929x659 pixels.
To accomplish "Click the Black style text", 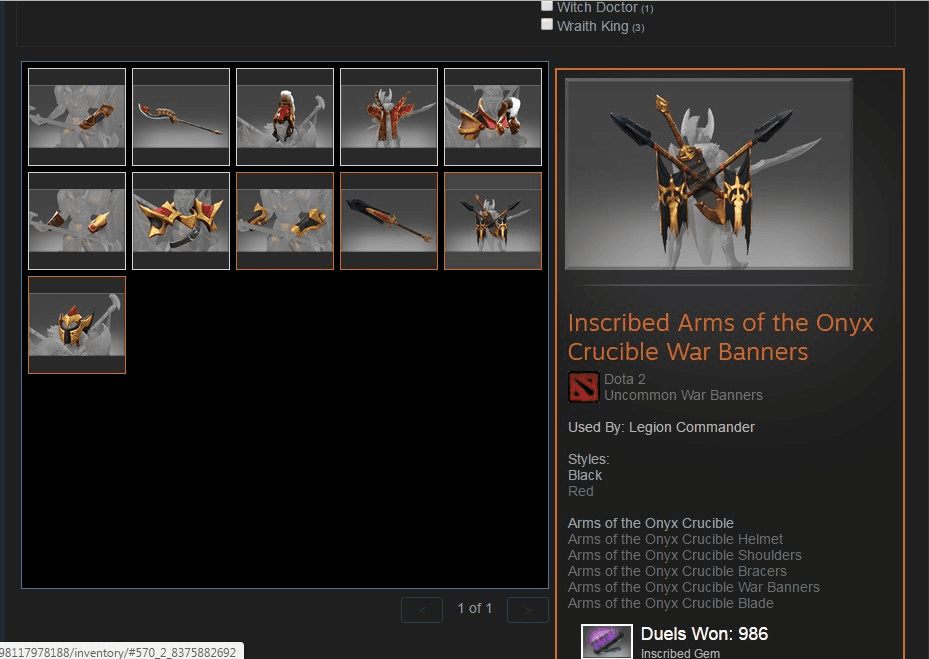I will (x=585, y=475).
